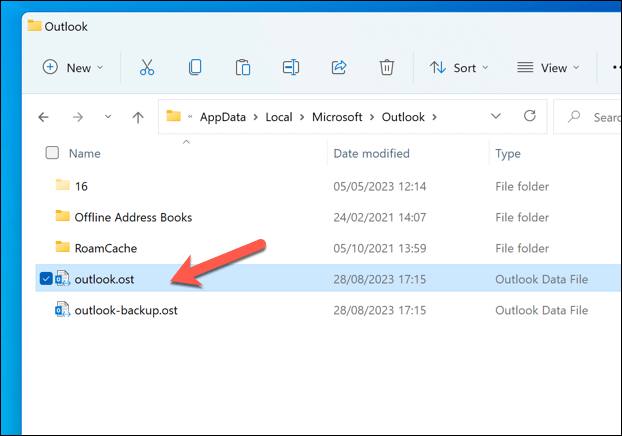
Task: Click date 24/02/2021 14:07 cell
Action: click(380, 217)
